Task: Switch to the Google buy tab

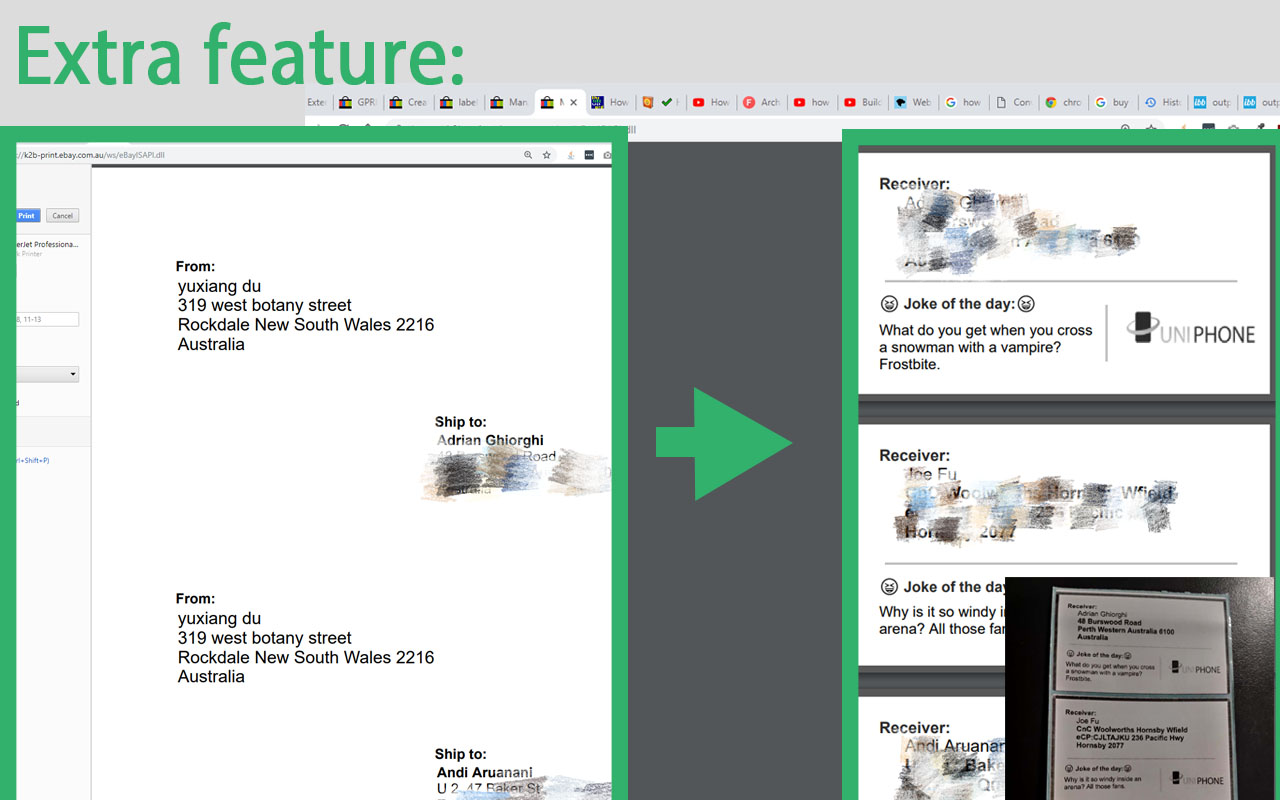Action: point(1115,102)
